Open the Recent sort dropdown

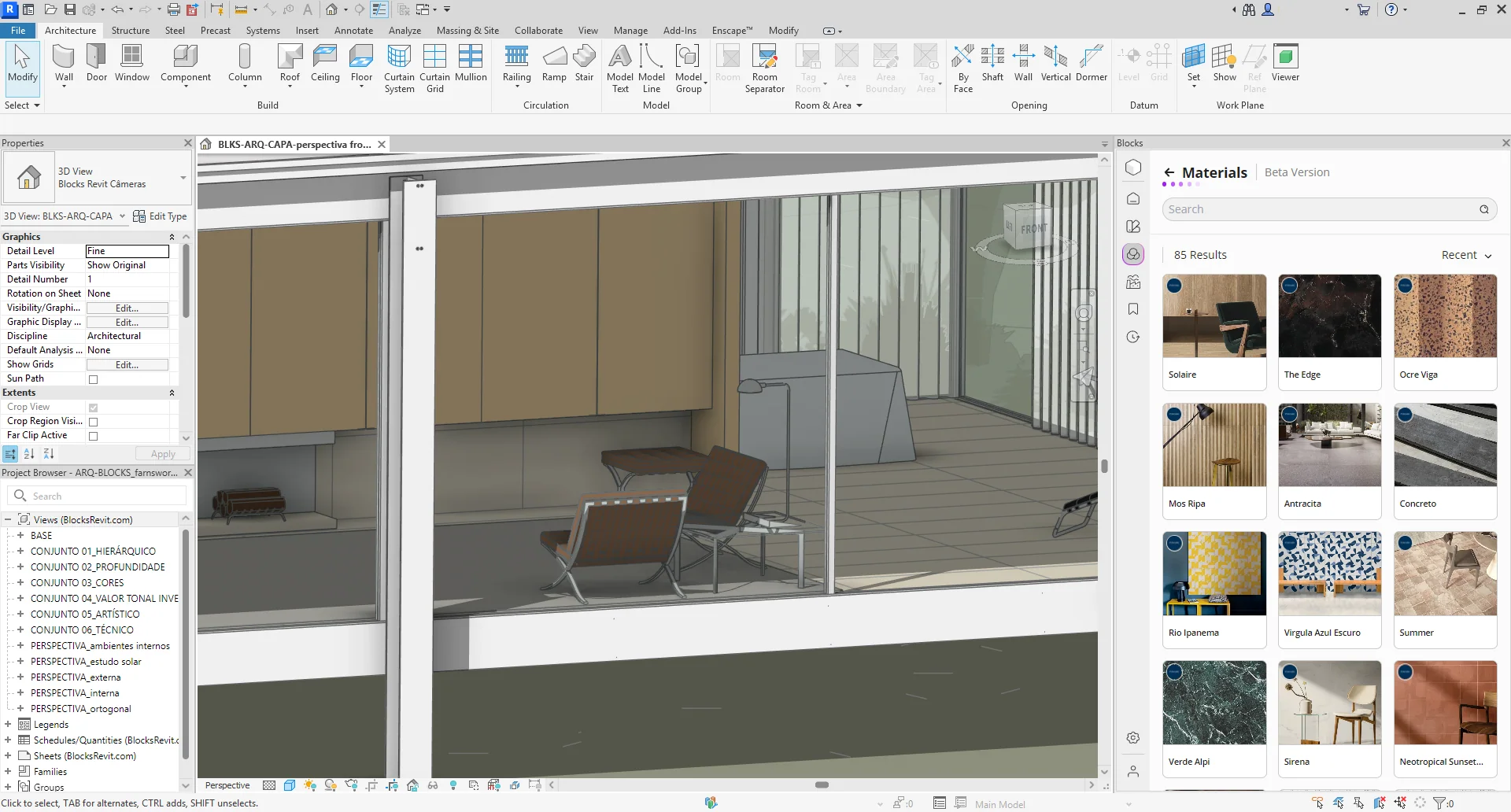coord(1466,255)
